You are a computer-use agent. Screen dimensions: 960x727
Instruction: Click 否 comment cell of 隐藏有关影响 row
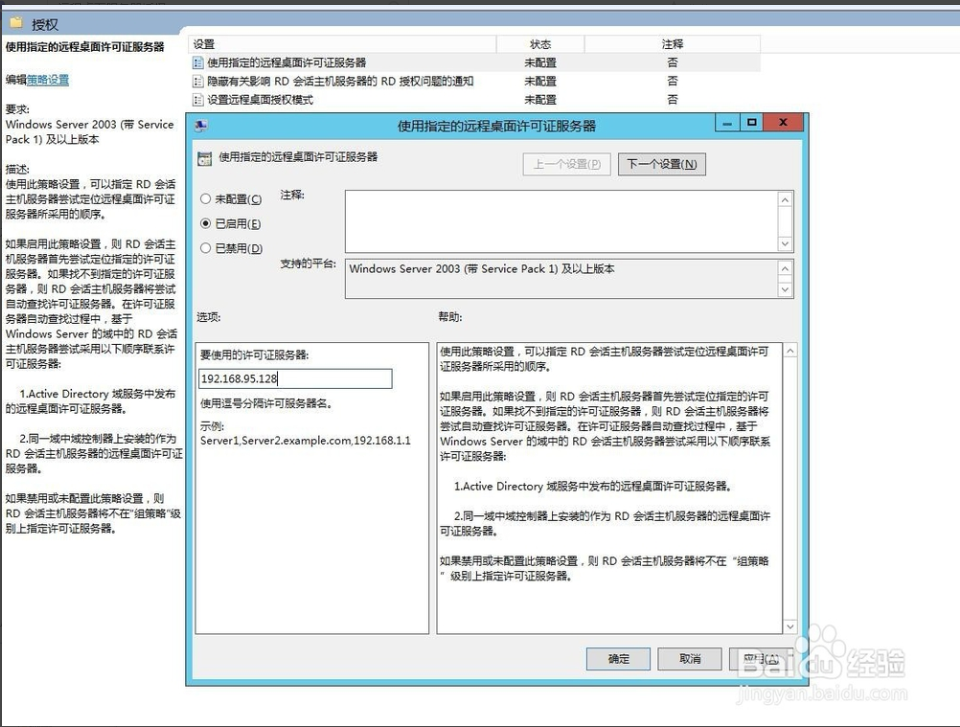tap(672, 81)
